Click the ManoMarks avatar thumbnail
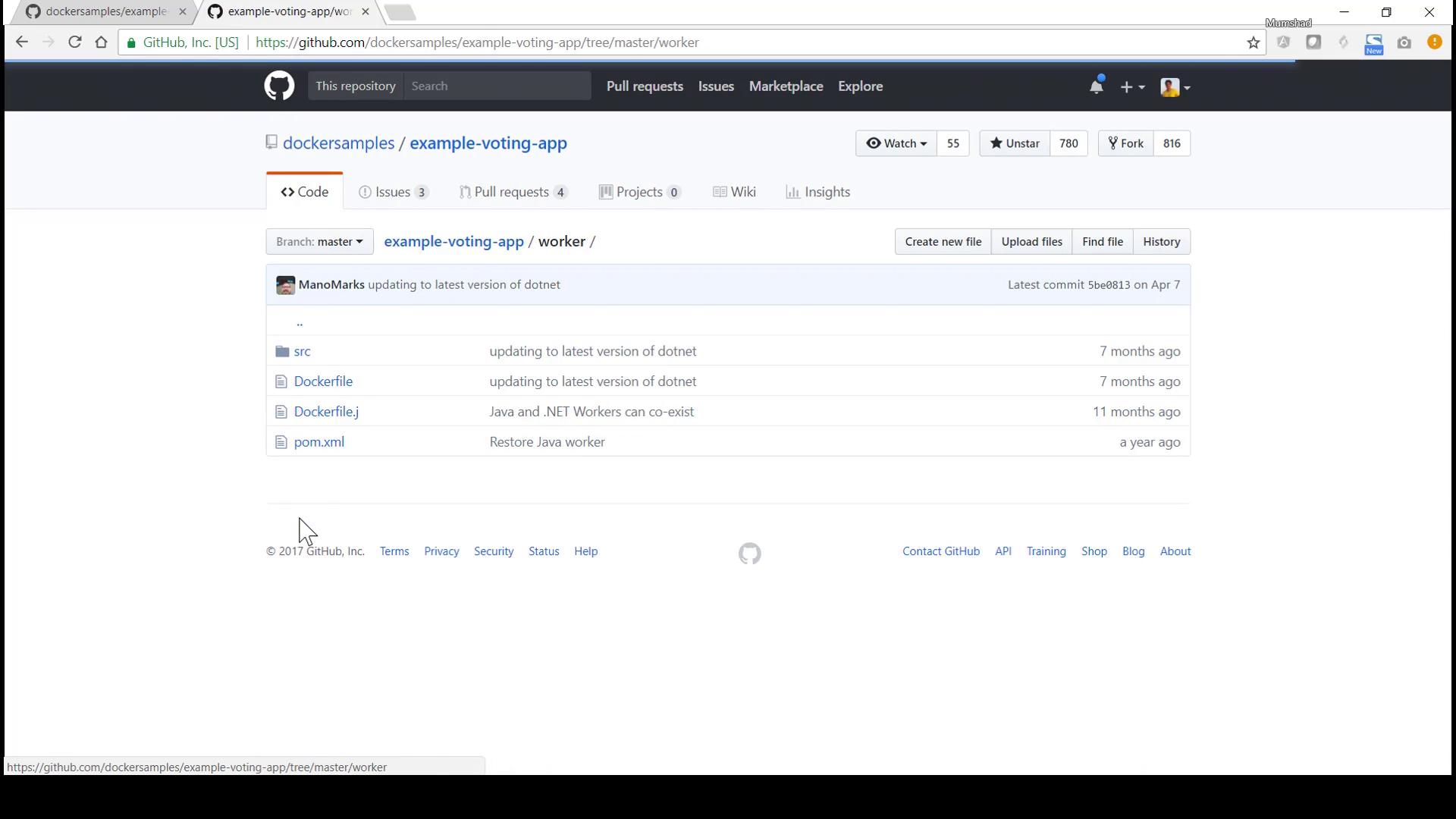1456x819 pixels. point(286,285)
